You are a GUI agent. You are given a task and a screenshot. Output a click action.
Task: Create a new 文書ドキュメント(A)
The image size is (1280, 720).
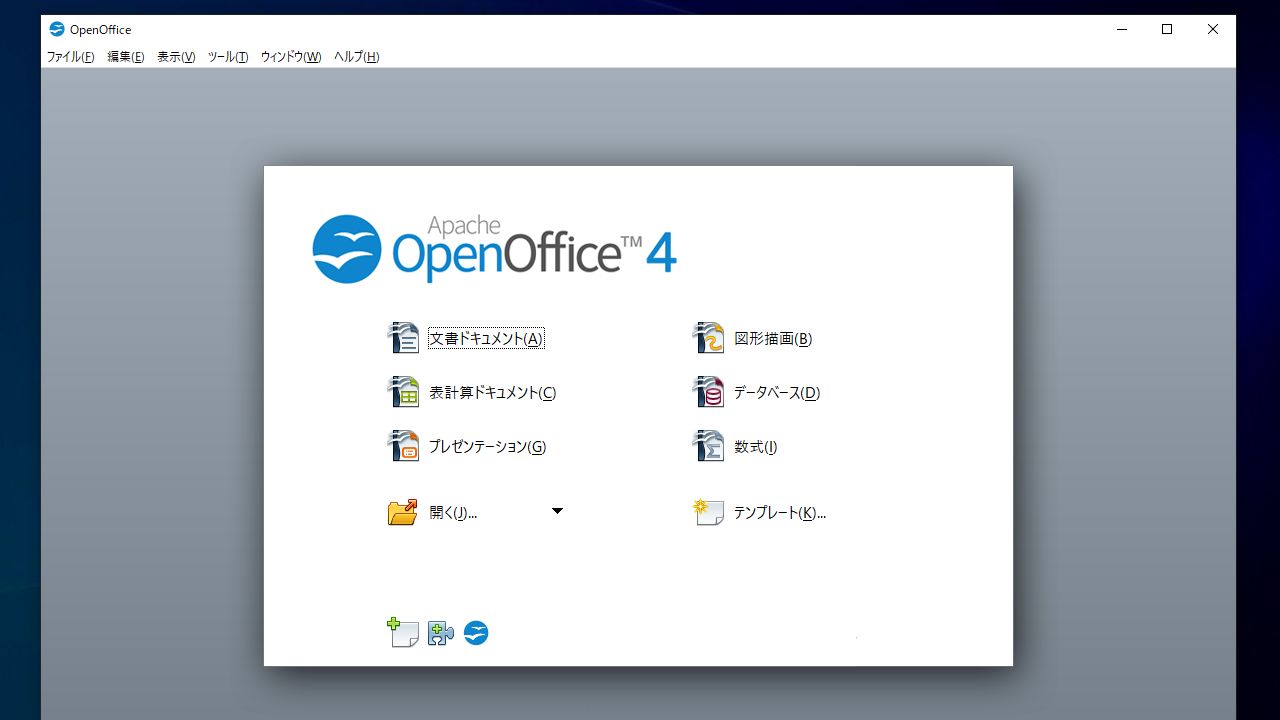(x=486, y=339)
